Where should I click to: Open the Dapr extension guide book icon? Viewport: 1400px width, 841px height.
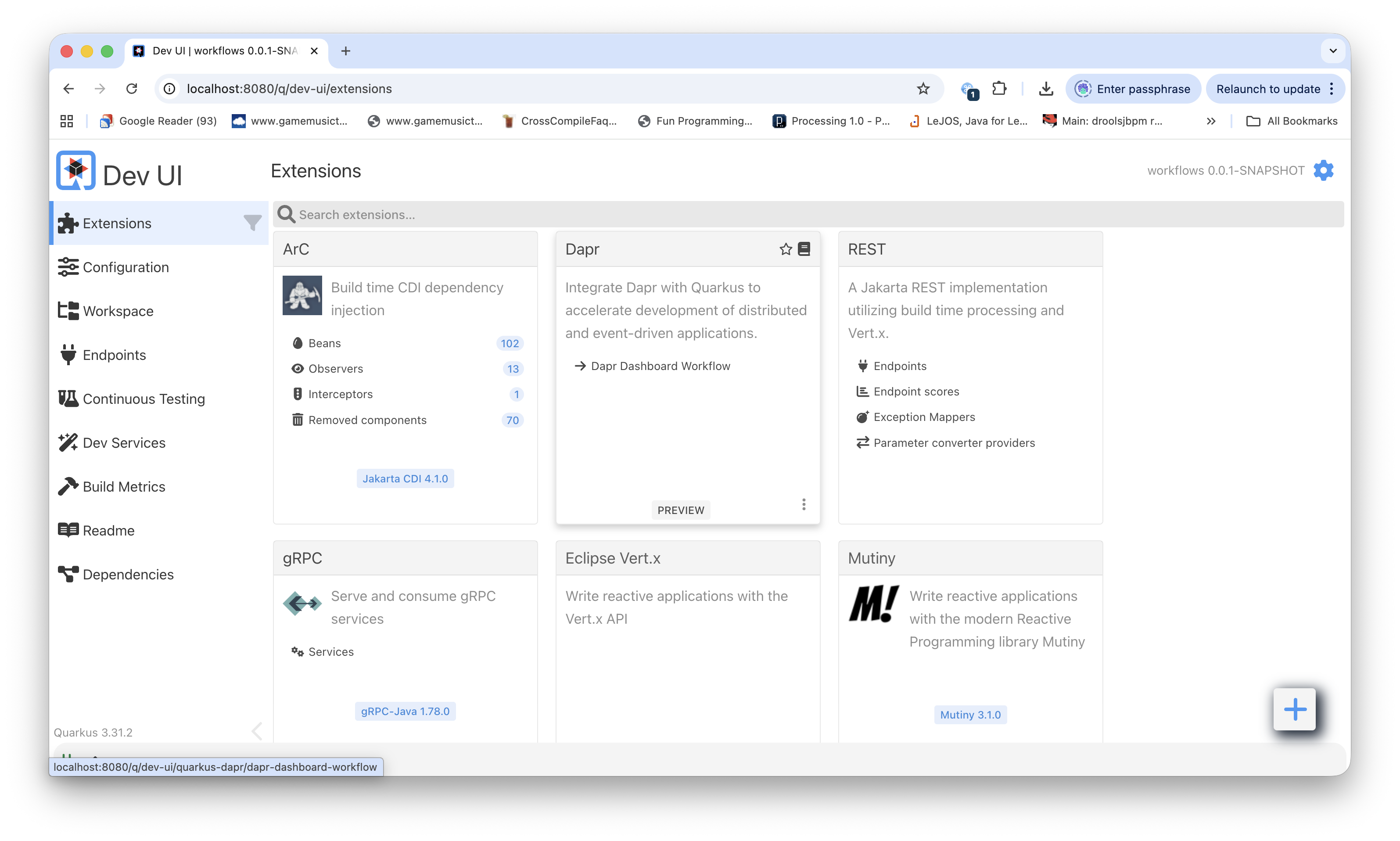(x=804, y=249)
